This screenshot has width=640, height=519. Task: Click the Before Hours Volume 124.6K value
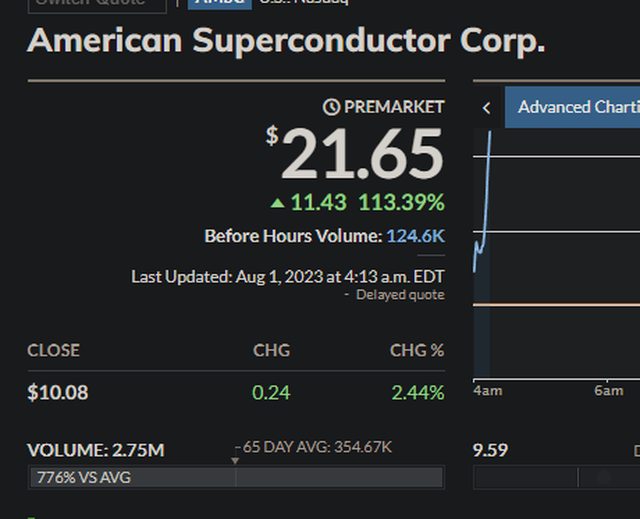(415, 236)
